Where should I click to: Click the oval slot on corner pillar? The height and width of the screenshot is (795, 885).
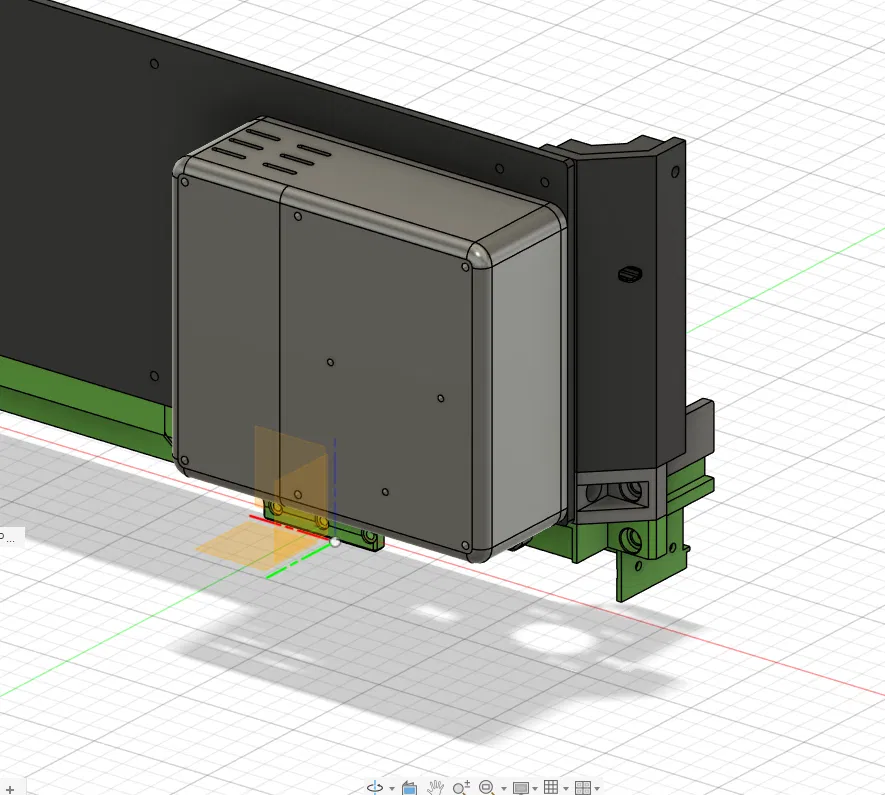630,274
